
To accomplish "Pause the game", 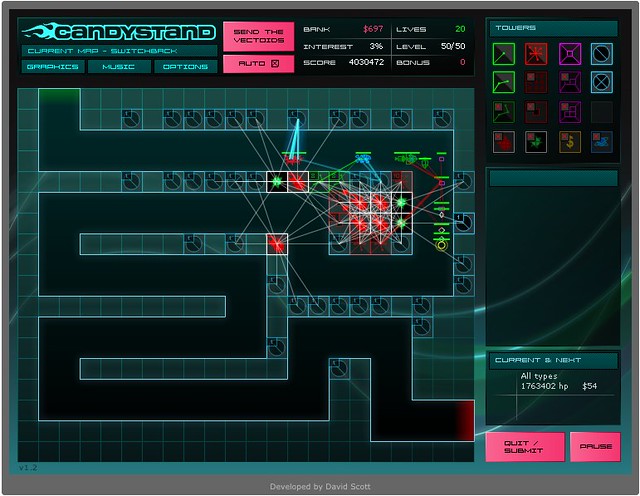I will tap(595, 447).
